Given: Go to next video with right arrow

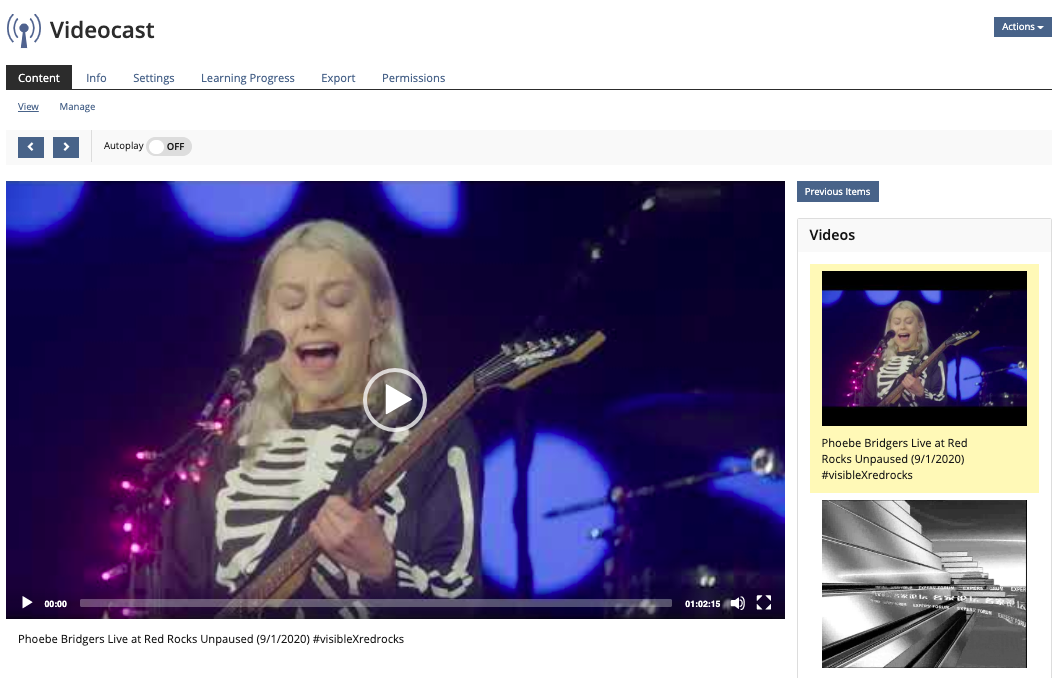Looking at the screenshot, I should [66, 147].
